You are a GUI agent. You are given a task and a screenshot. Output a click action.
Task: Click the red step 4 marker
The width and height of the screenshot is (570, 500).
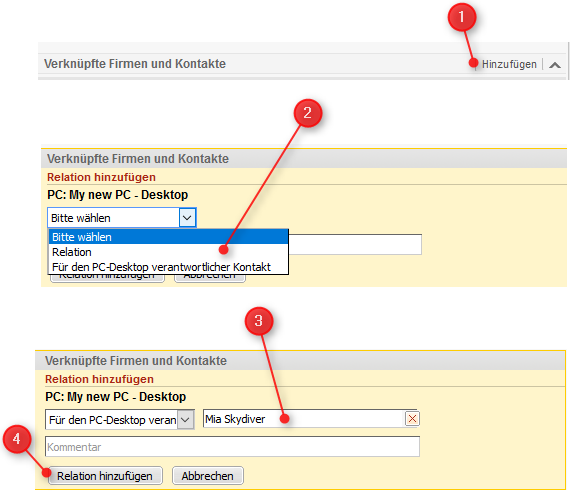pyautogui.click(x=17, y=439)
